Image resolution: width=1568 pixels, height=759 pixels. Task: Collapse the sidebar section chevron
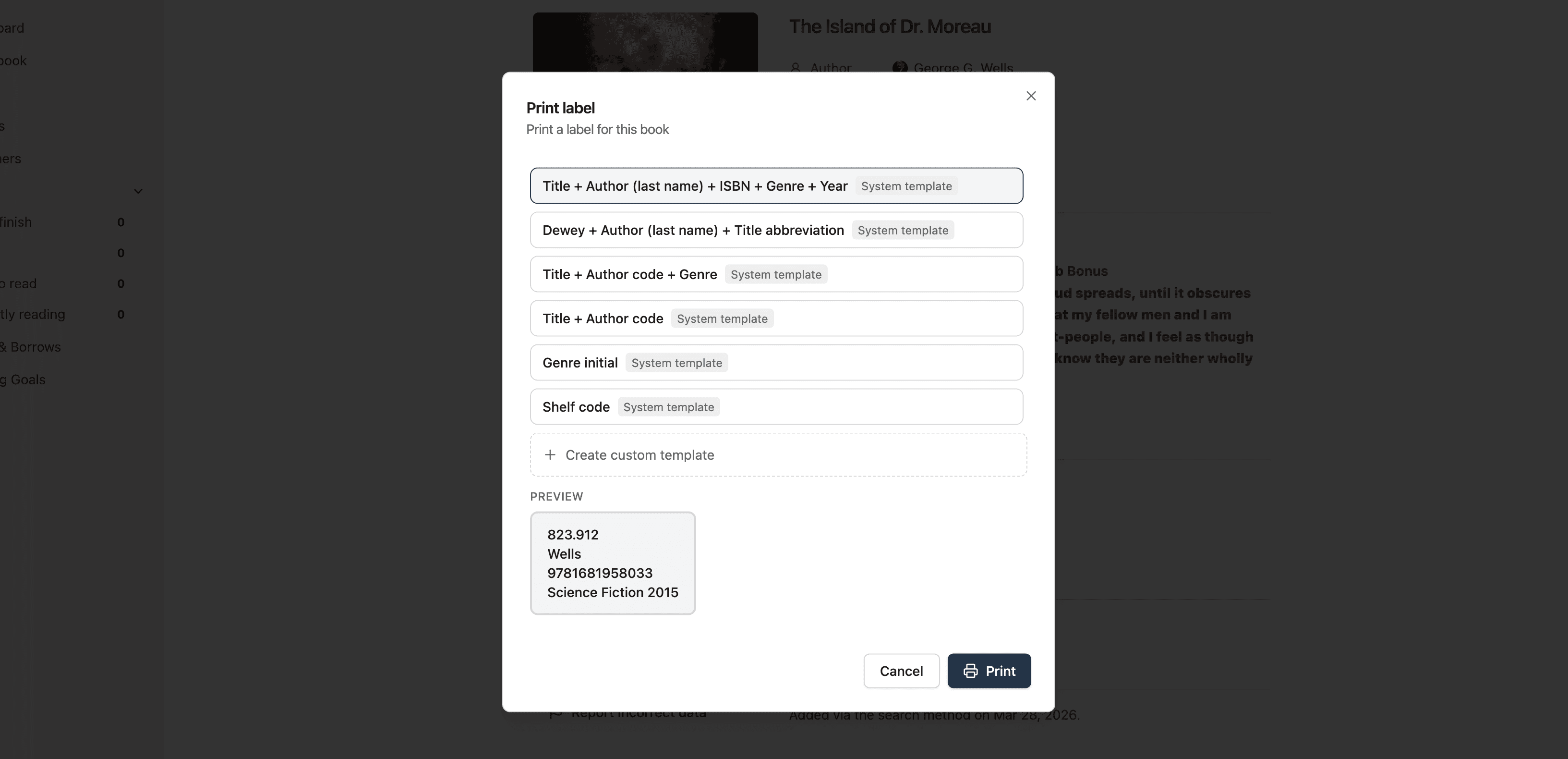tap(138, 191)
